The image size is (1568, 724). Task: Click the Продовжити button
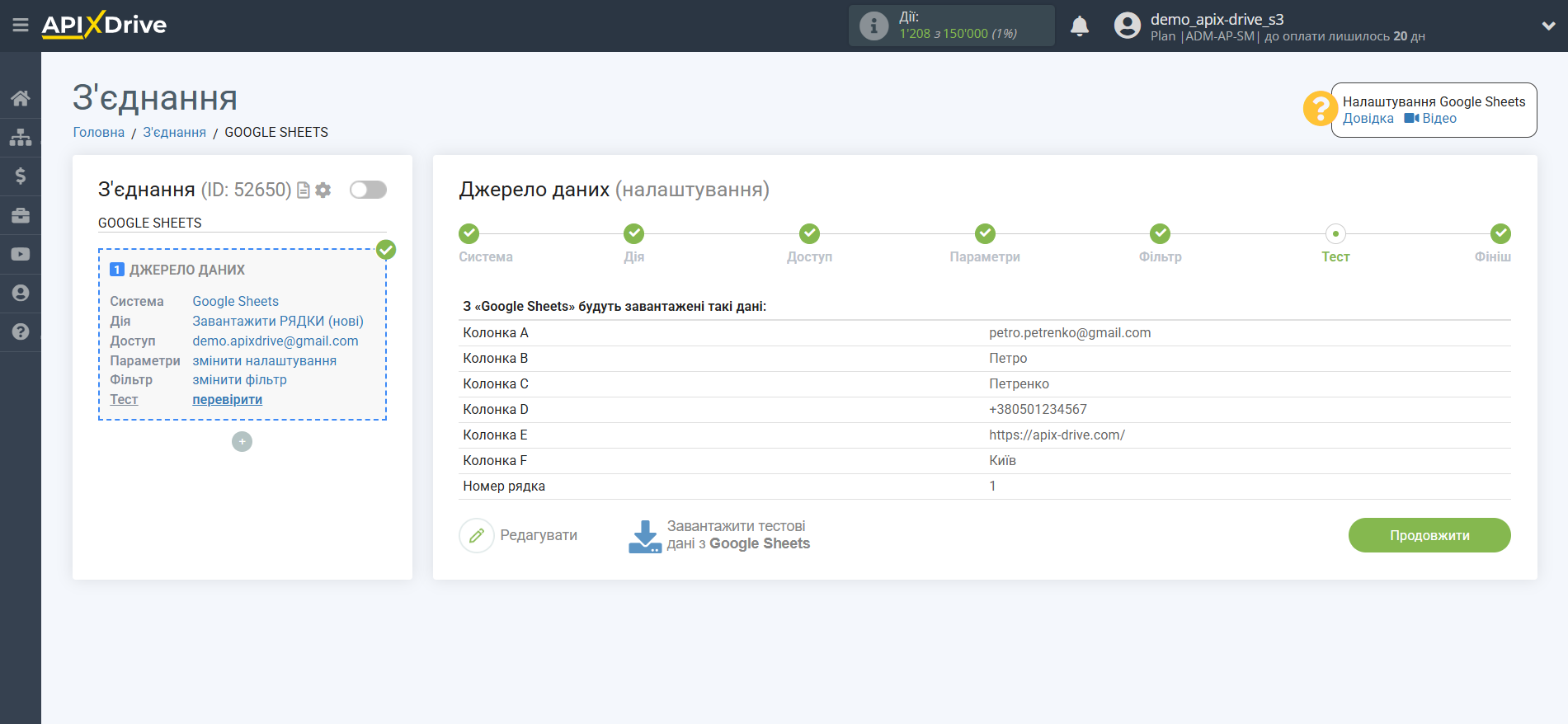click(1429, 535)
